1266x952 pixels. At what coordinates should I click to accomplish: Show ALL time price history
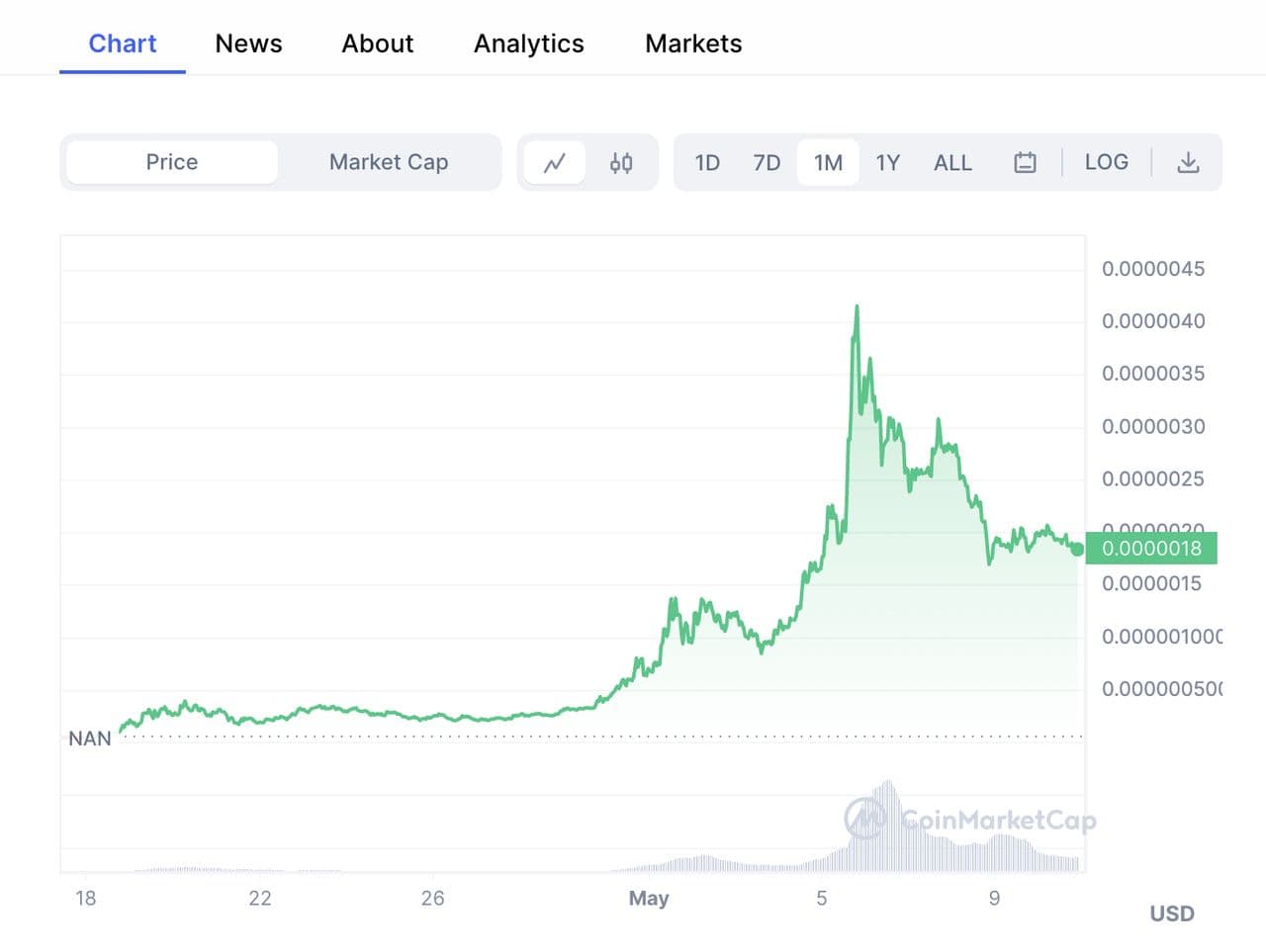coord(952,162)
